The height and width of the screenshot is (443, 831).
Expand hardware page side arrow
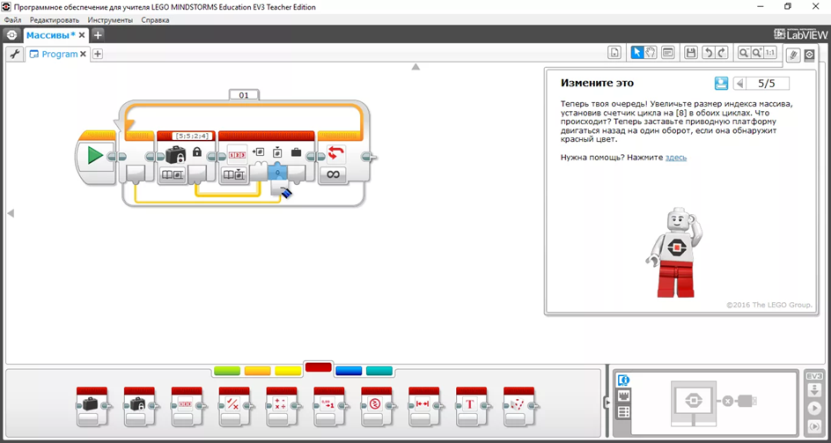607,403
